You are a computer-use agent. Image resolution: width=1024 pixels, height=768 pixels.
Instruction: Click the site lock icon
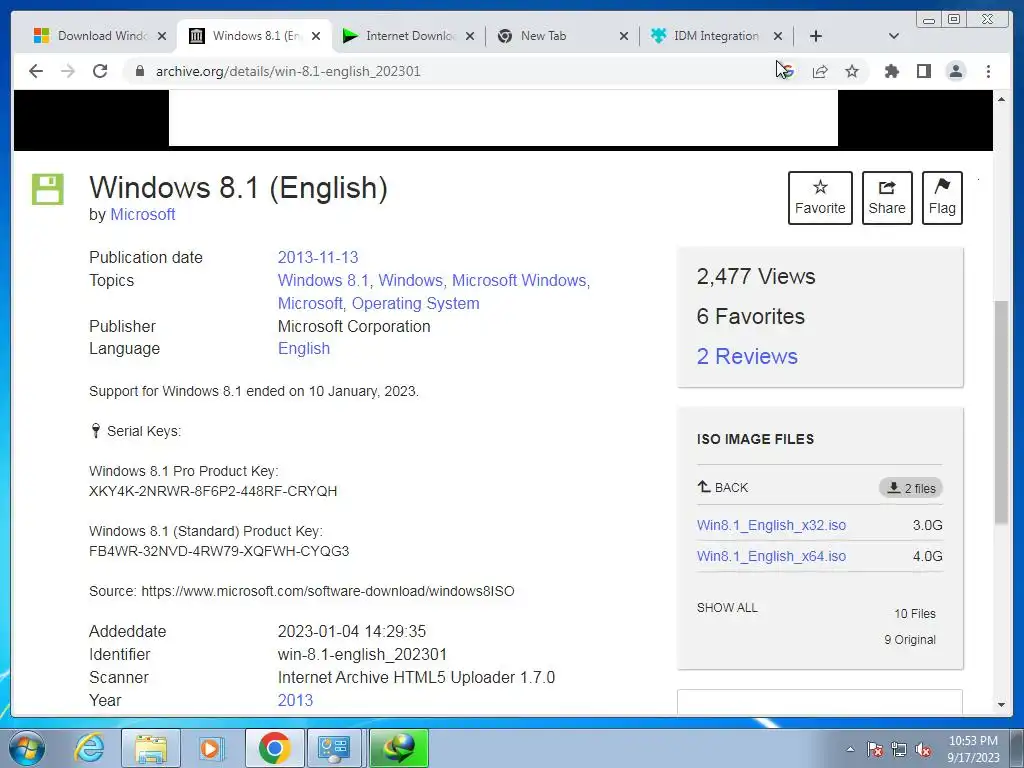pos(139,71)
